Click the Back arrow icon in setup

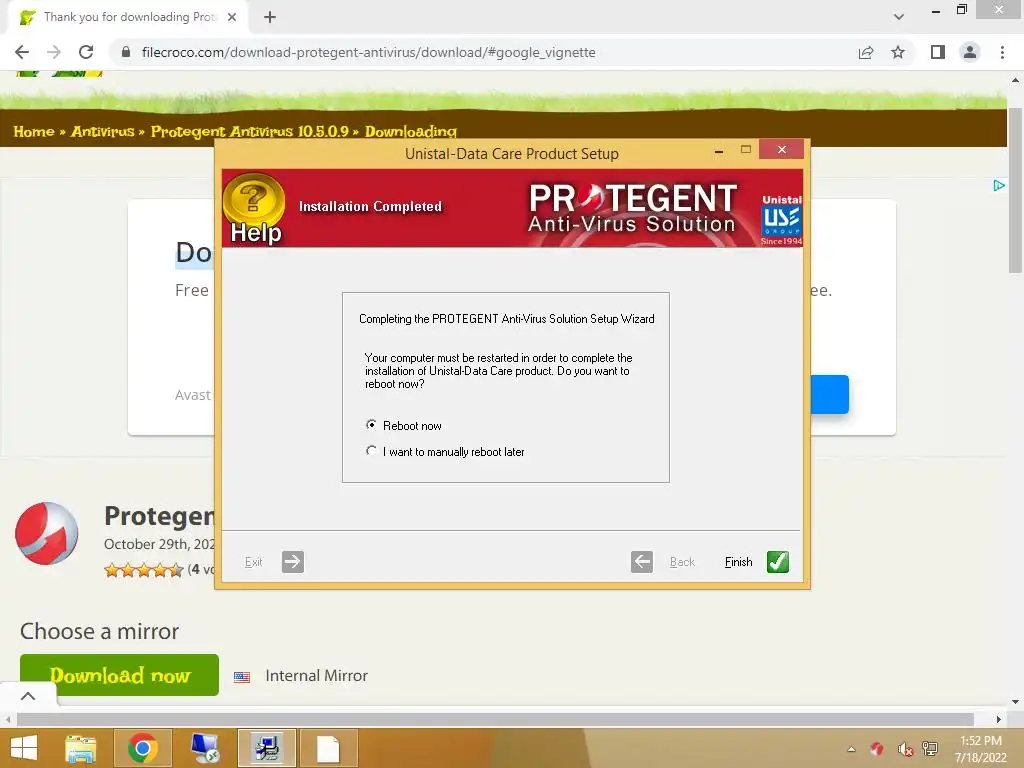642,562
